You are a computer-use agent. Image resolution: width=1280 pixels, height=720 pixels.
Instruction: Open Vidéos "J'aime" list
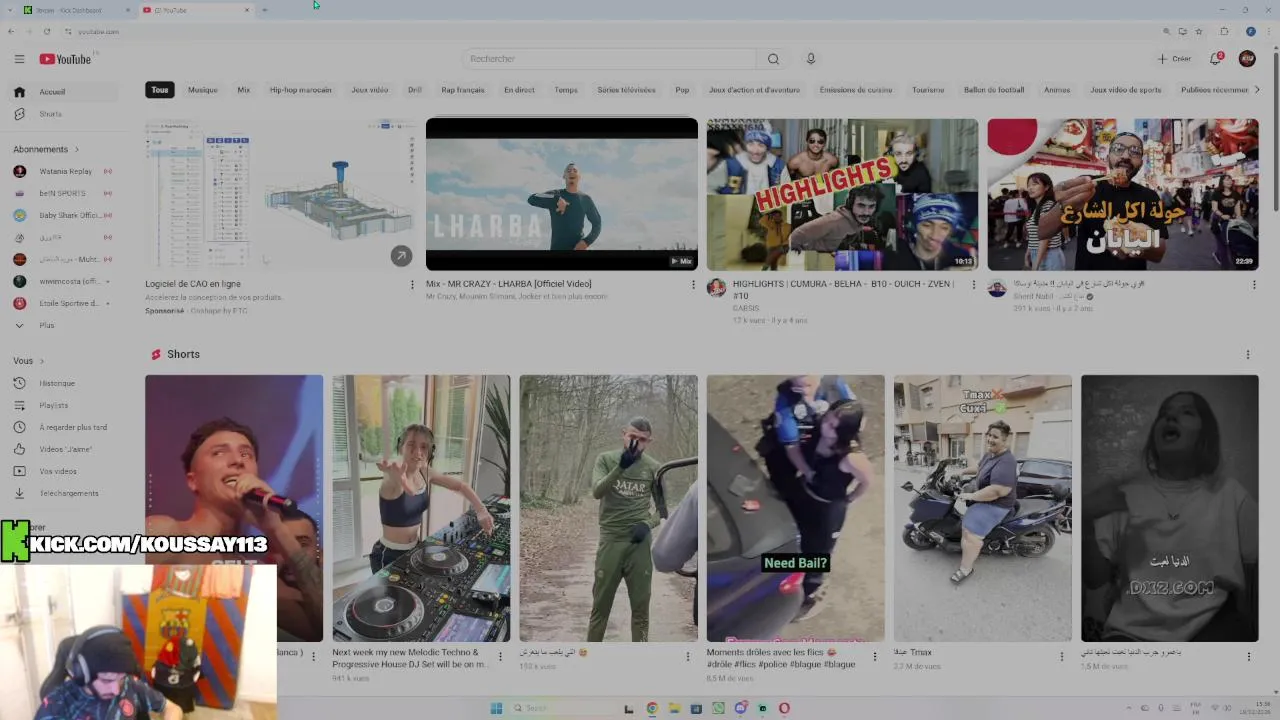click(65, 449)
